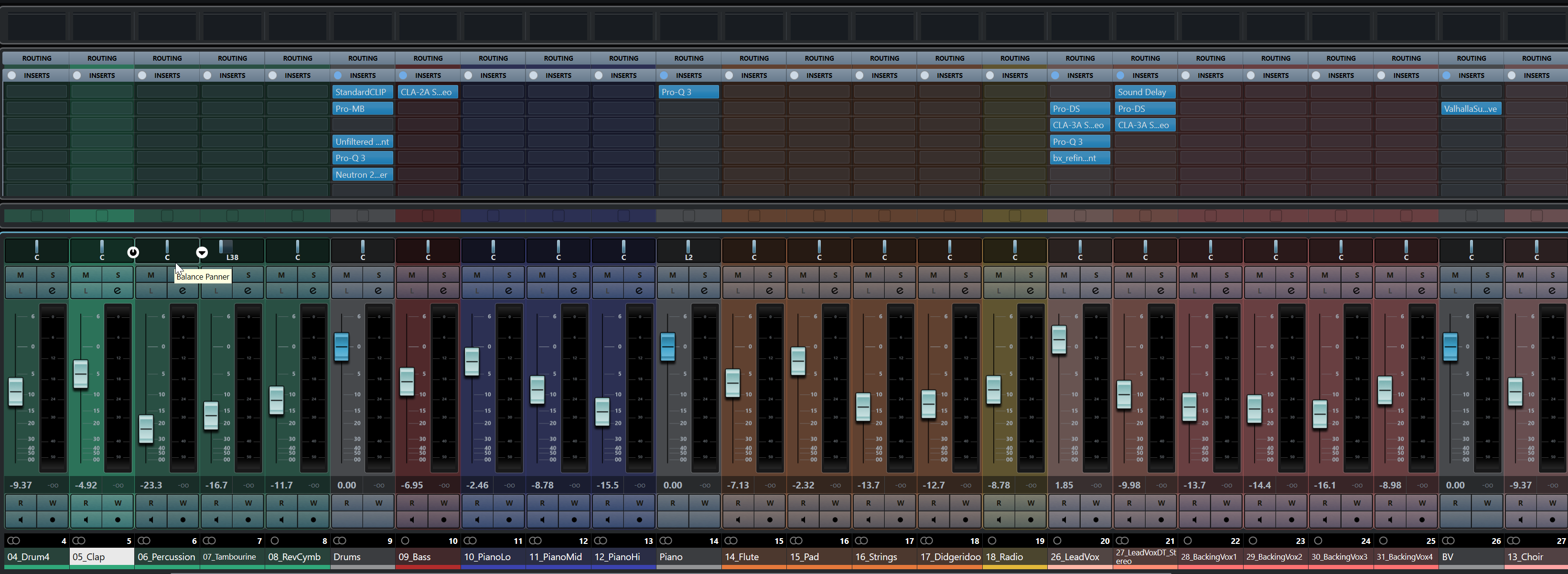Select the 17_Didgeridoo channel name
The height and width of the screenshot is (574, 1568).
[950, 557]
